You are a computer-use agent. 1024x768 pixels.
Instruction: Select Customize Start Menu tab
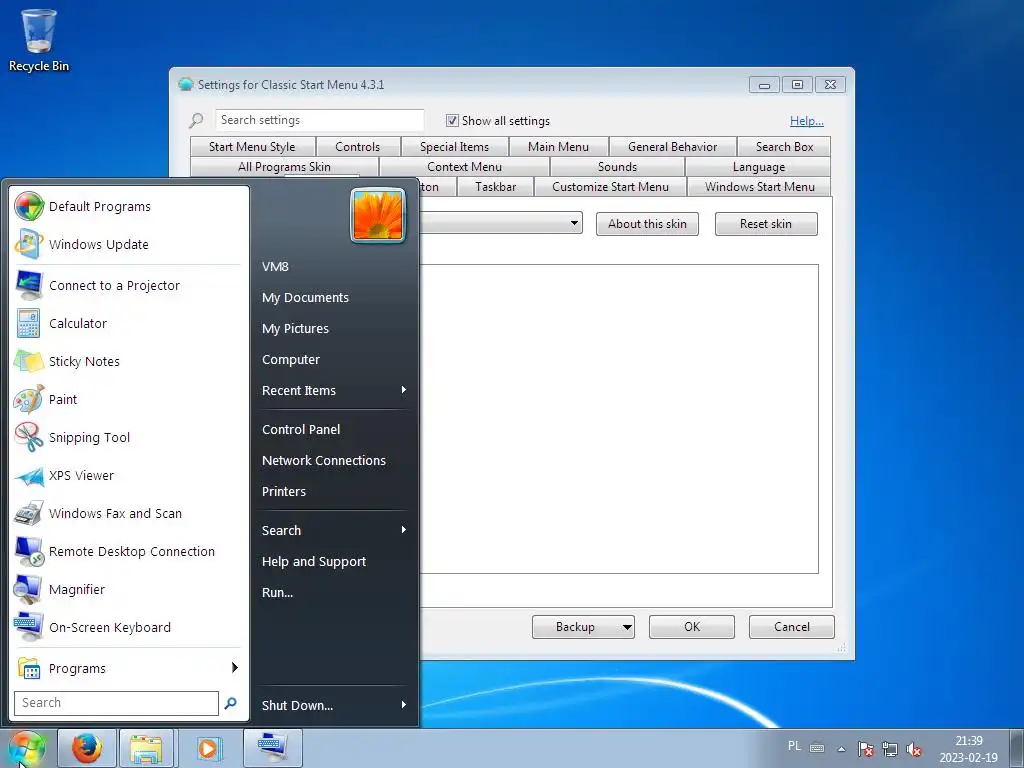click(x=611, y=187)
